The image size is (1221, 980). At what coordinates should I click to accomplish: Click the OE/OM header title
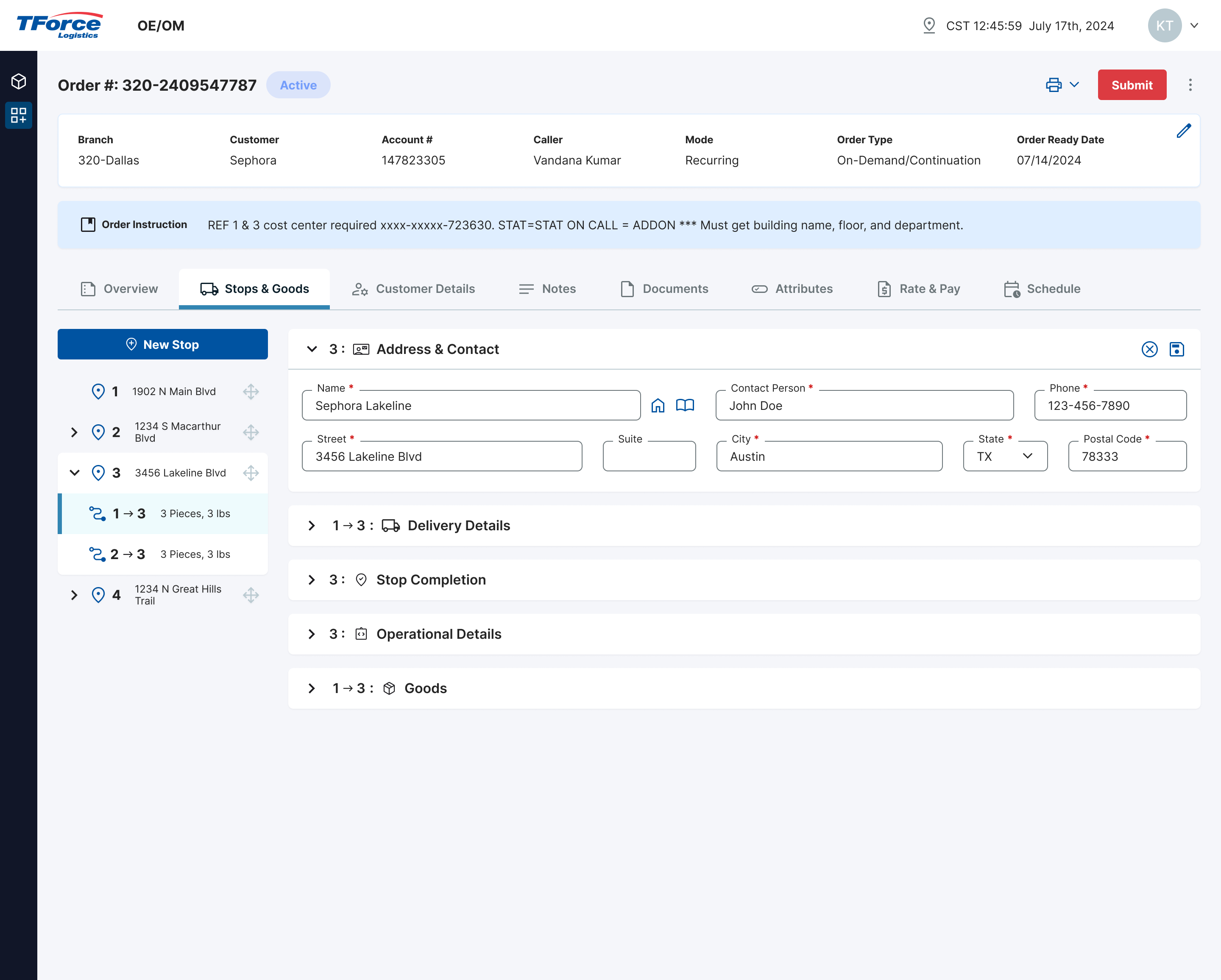coord(161,25)
